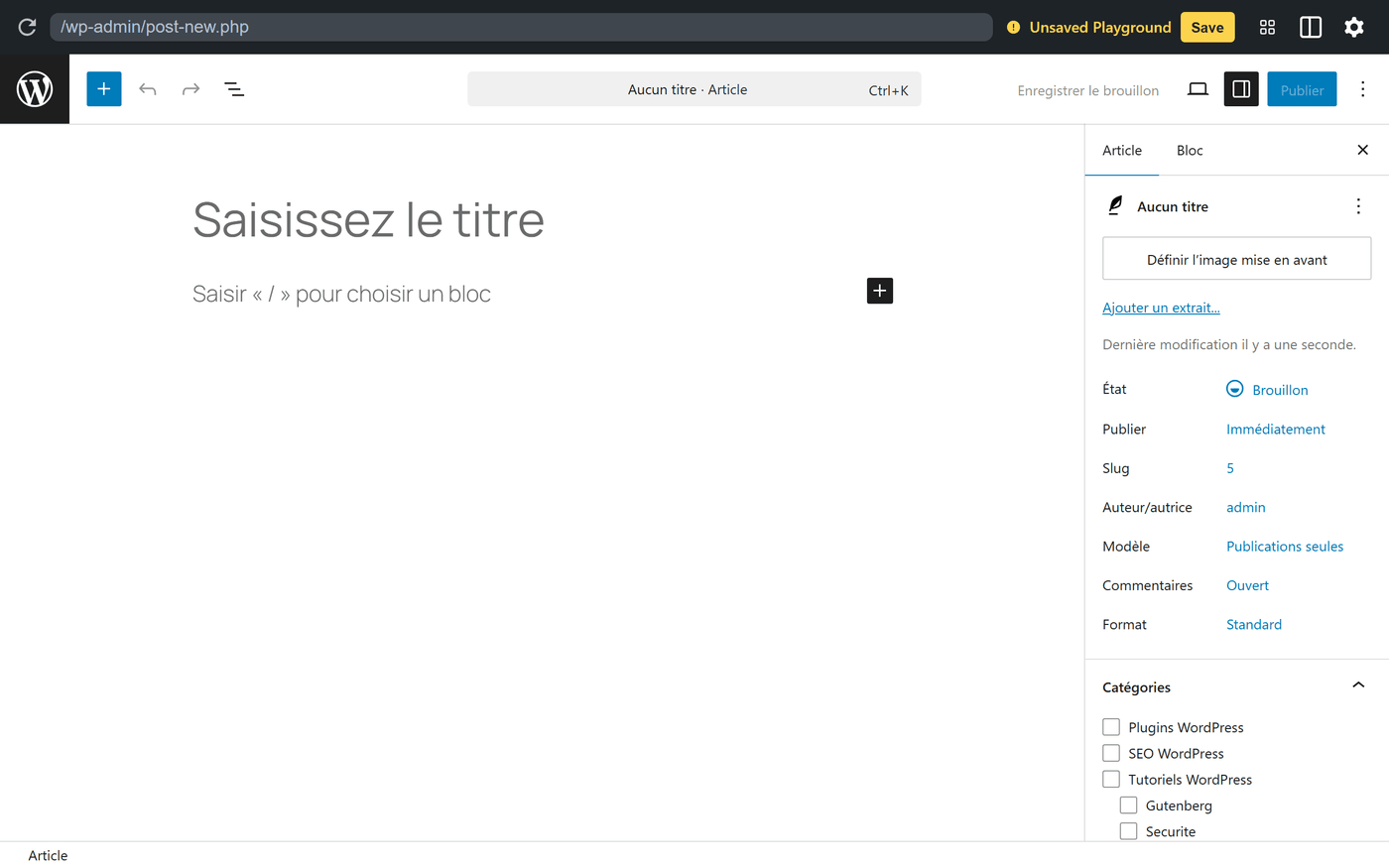Open Ajouter un extrait link

coord(1161,308)
